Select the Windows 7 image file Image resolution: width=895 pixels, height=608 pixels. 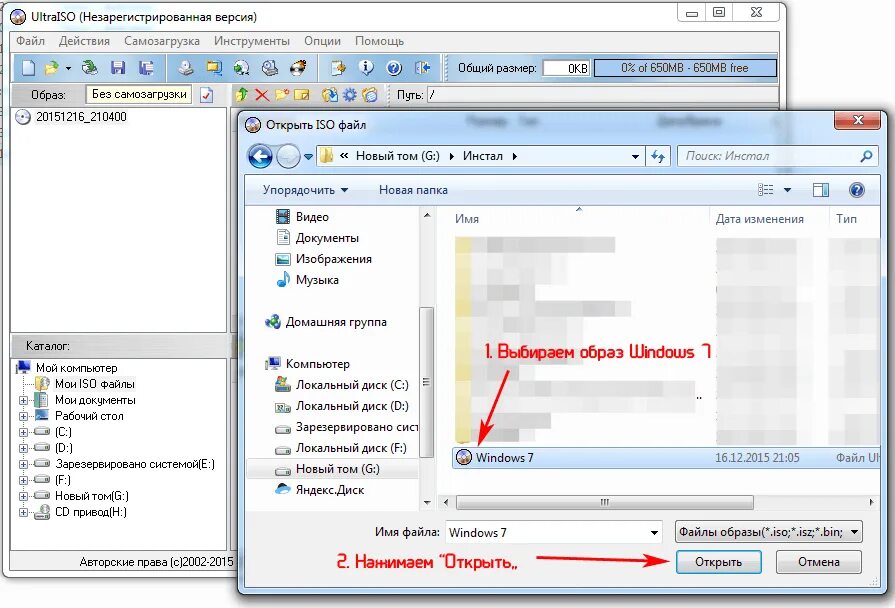[x=666, y=458]
